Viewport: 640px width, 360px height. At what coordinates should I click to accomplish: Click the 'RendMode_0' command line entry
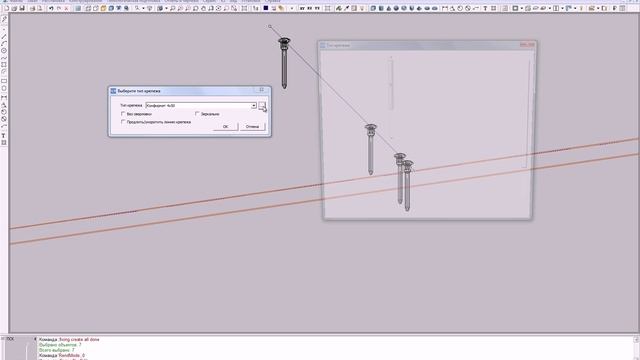pos(62,356)
